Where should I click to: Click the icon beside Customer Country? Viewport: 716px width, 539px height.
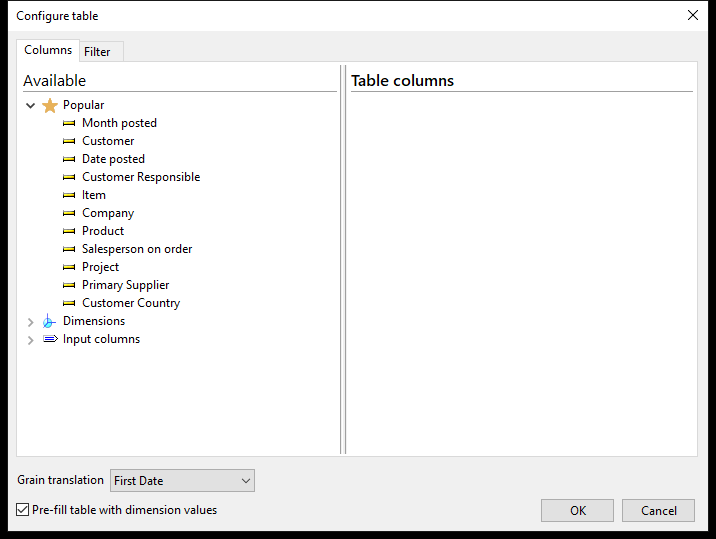[x=69, y=303]
